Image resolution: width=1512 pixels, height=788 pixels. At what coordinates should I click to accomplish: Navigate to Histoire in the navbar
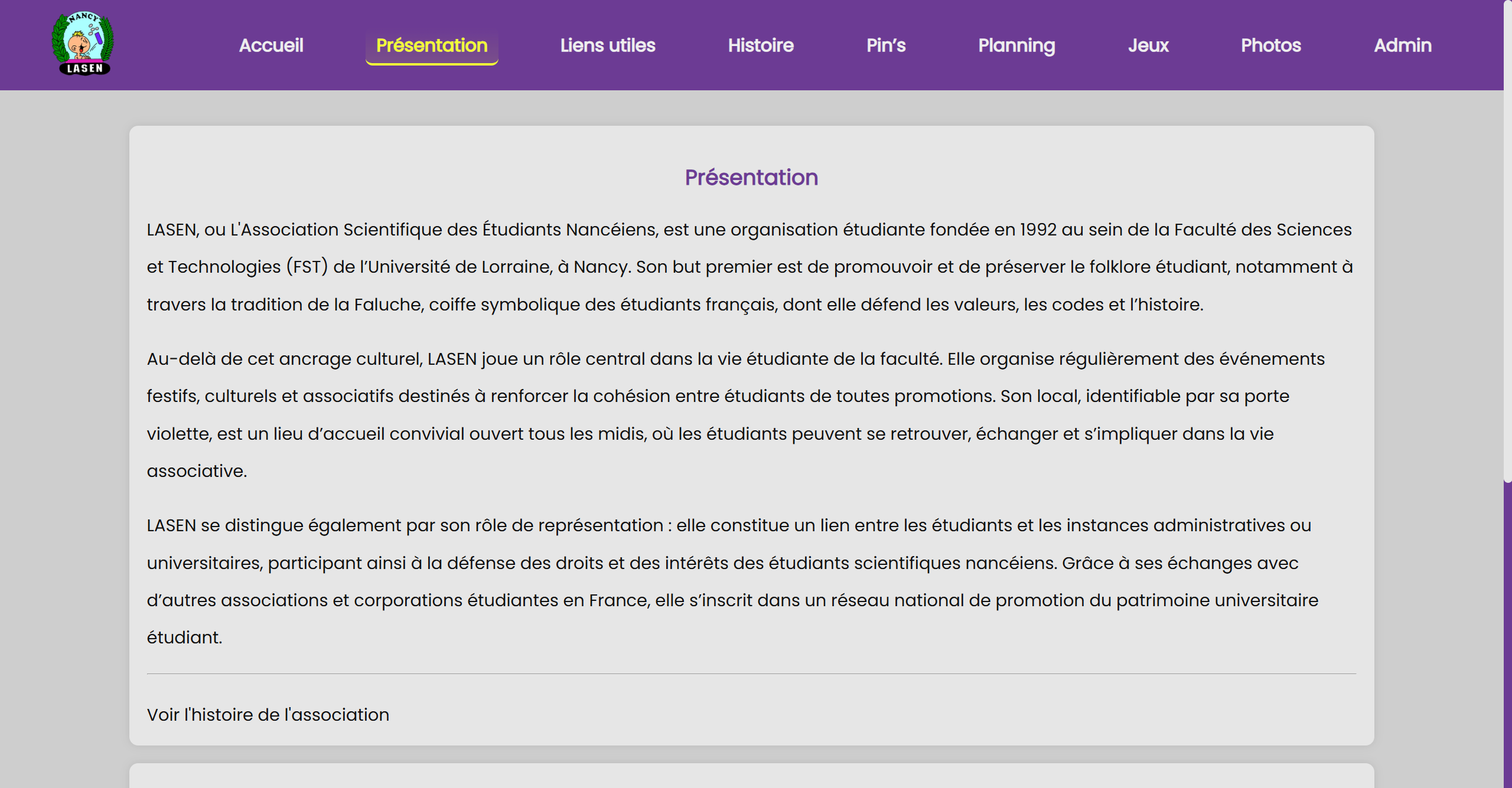(761, 45)
